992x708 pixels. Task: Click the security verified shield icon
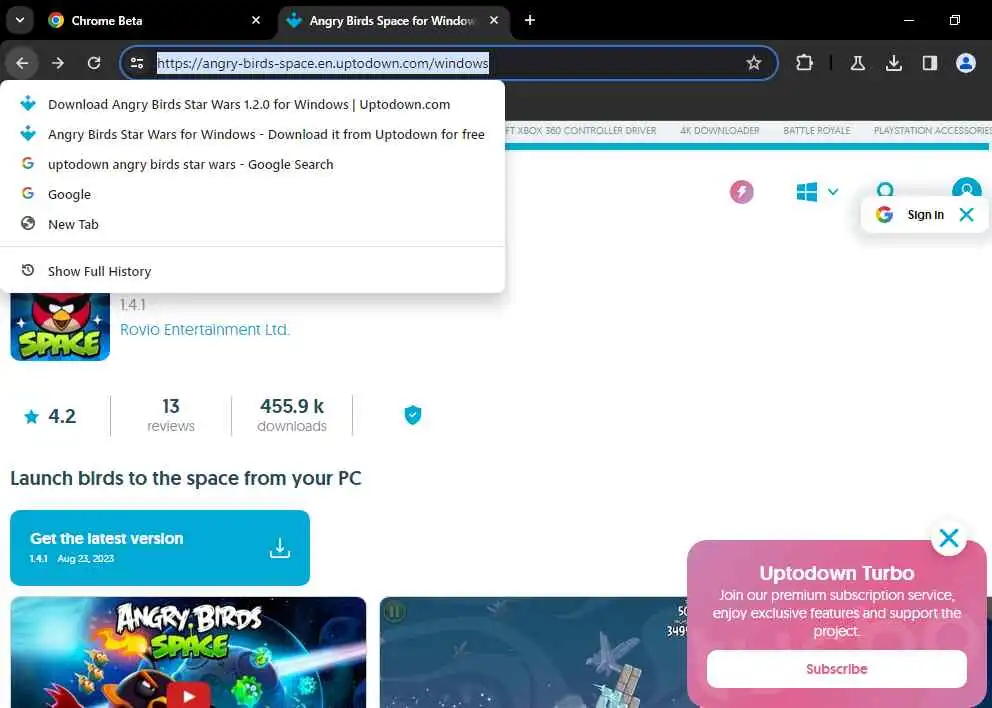click(412, 415)
